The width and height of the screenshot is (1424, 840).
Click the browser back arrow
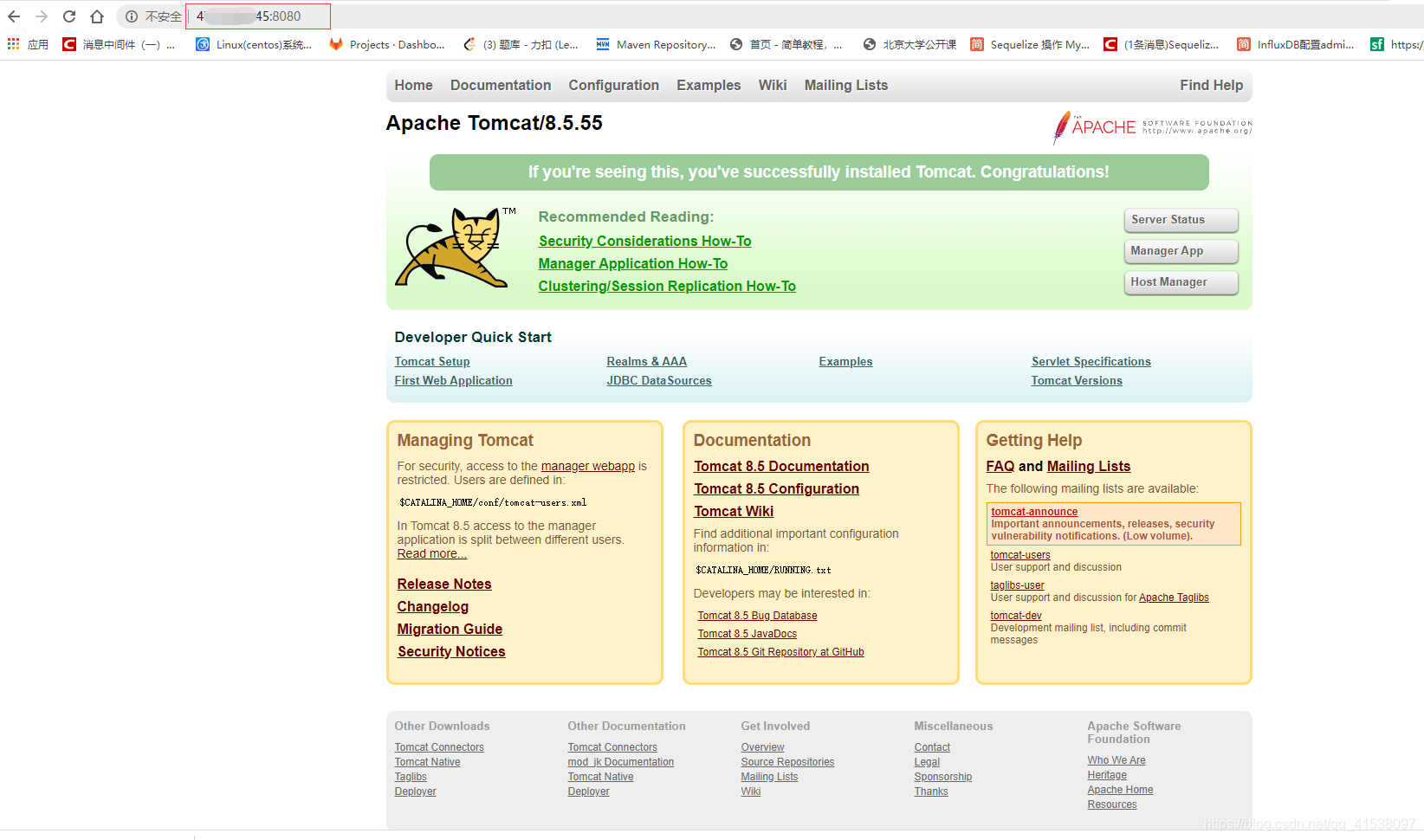(x=14, y=16)
